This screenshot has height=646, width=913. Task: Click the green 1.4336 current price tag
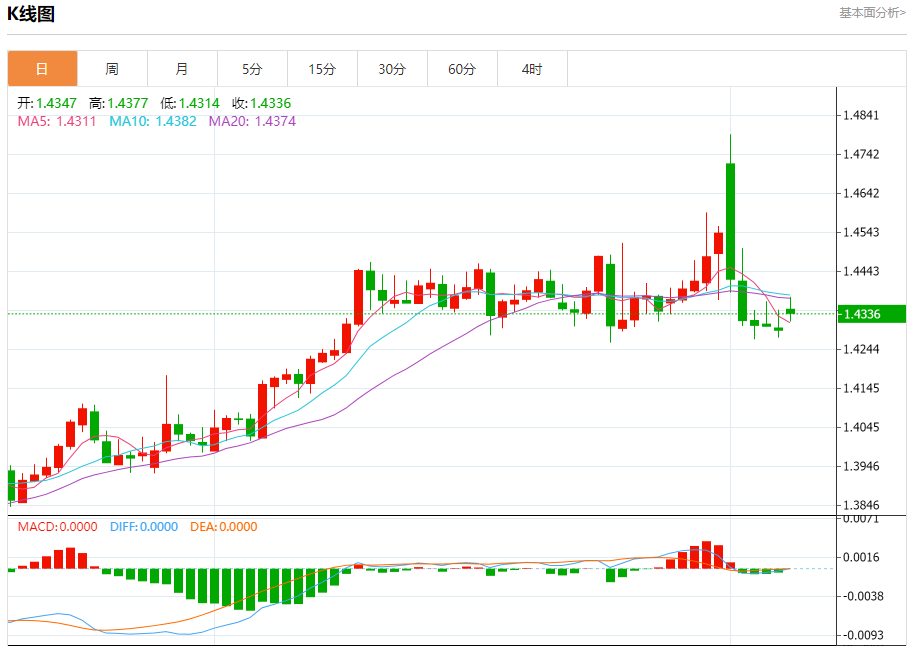pyautogui.click(x=871, y=314)
